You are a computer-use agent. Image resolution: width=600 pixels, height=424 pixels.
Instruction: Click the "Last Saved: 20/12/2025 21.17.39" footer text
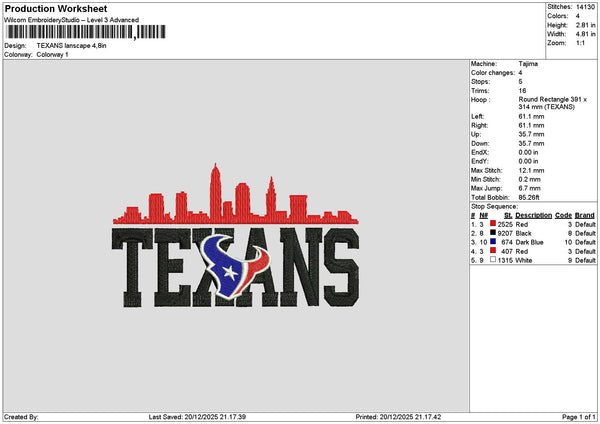tap(197, 417)
